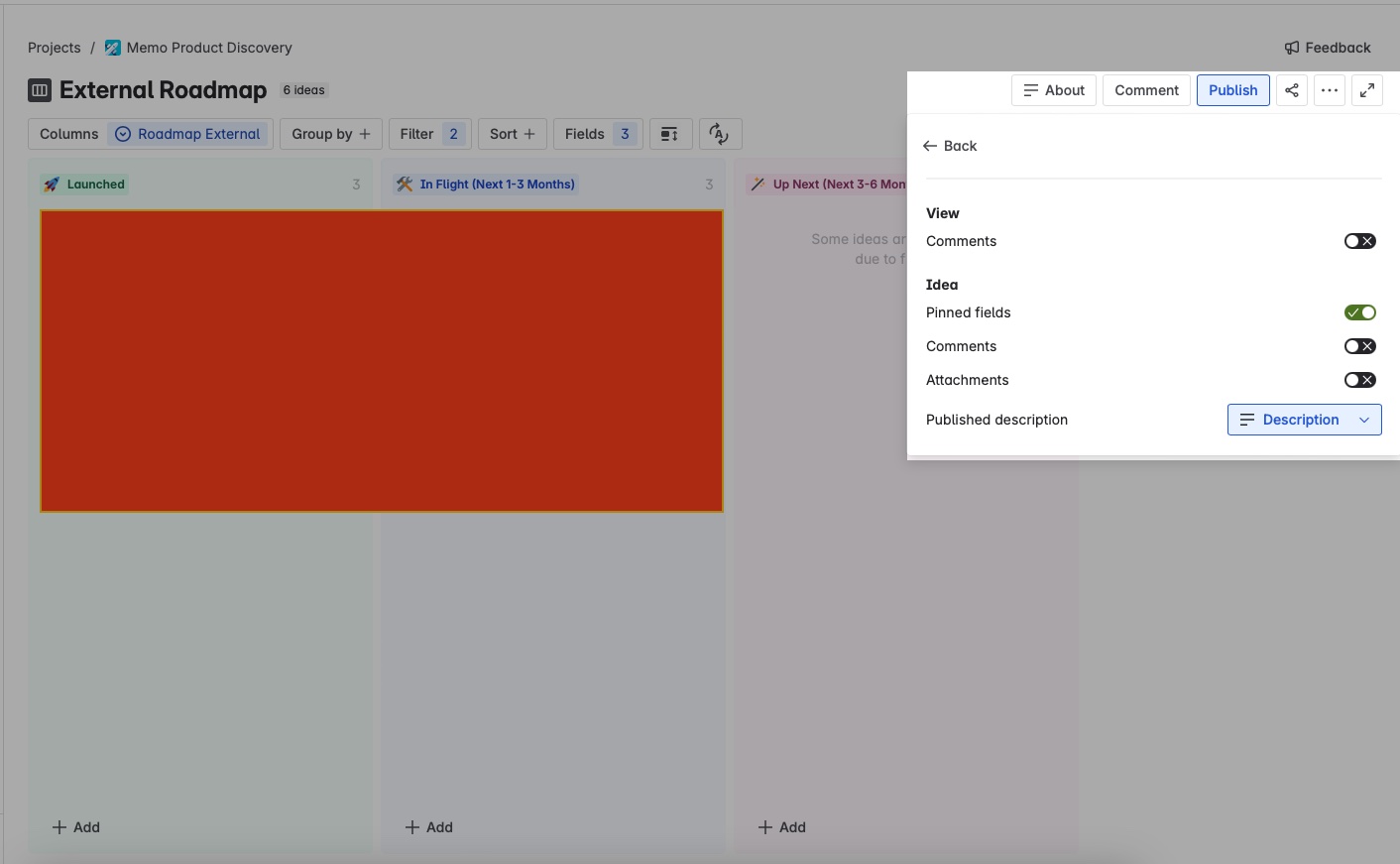
Task: Open the About tab
Action: (x=1054, y=90)
